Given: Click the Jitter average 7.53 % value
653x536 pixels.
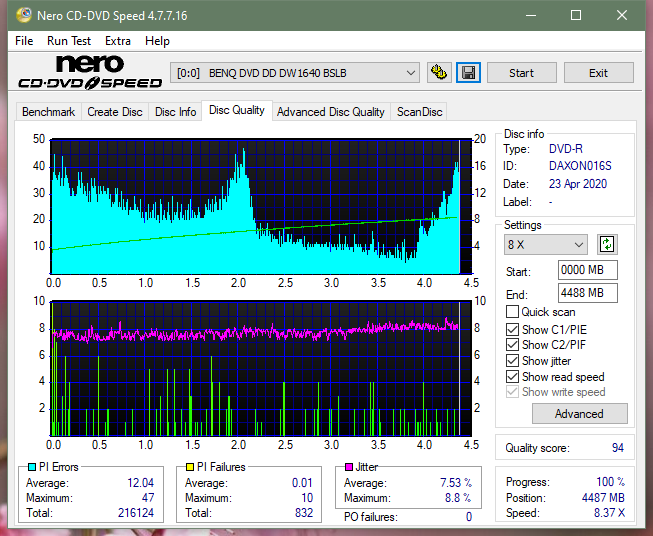Looking at the screenshot, I should (x=456, y=483).
